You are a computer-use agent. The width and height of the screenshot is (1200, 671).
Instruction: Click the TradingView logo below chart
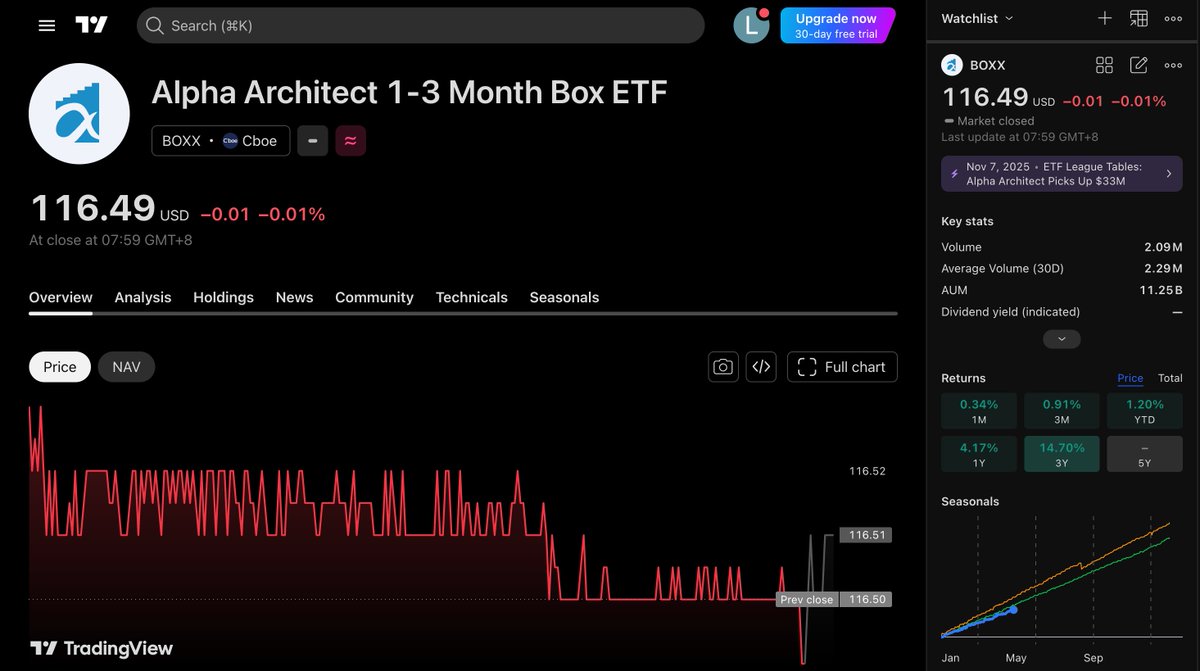point(101,649)
